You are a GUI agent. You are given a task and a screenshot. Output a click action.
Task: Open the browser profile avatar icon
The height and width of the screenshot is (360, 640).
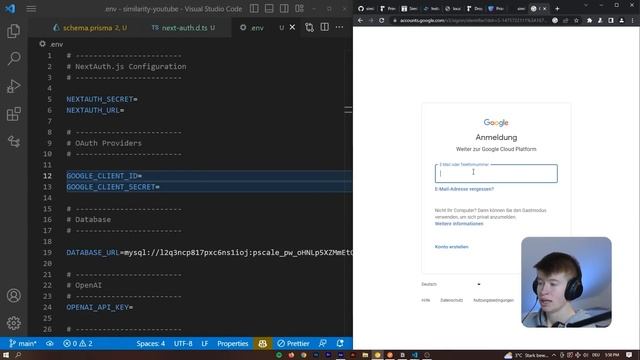pyautogui.click(x=621, y=20)
